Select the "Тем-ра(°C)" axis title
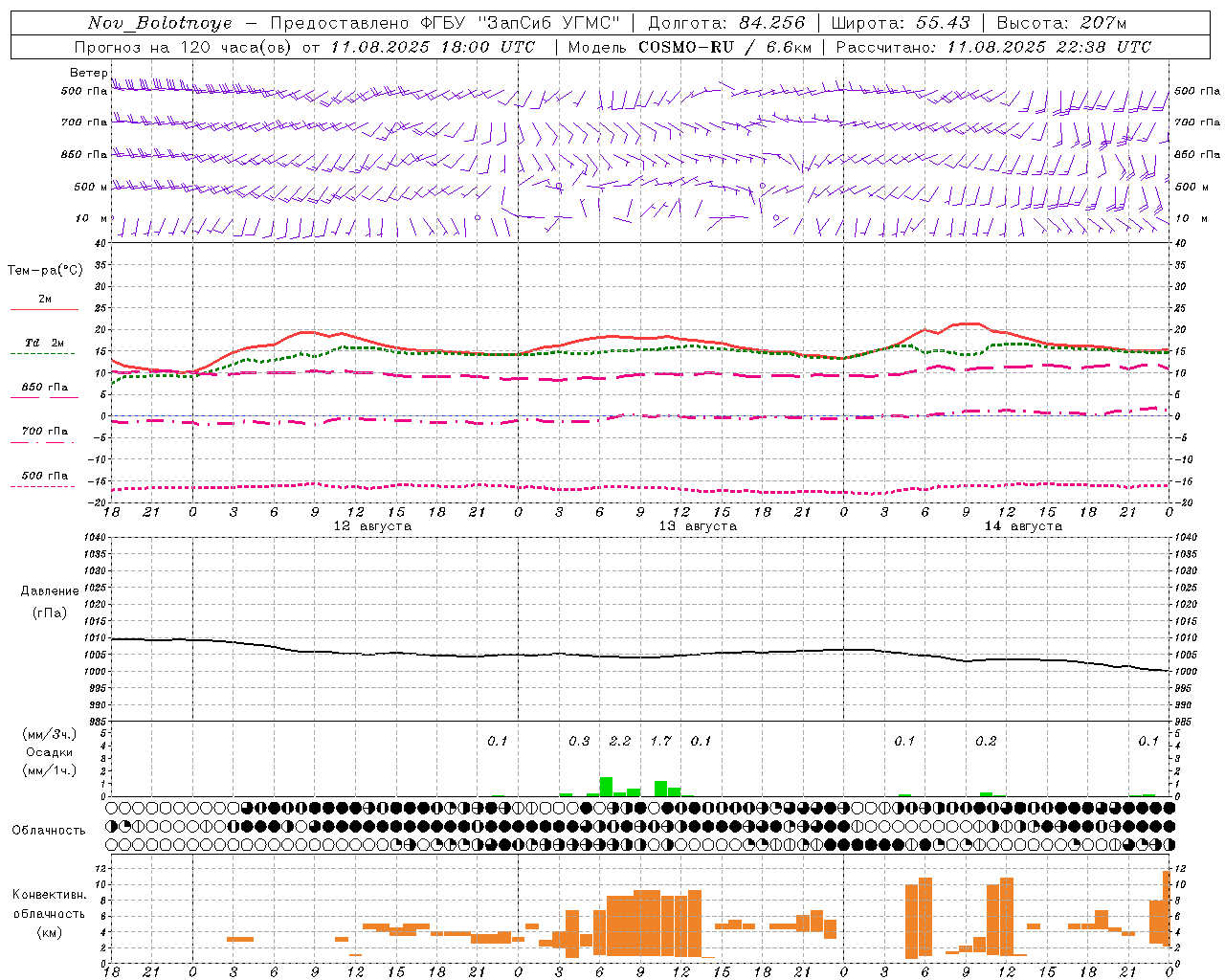This screenshot has height=980, width=1225. point(45,270)
